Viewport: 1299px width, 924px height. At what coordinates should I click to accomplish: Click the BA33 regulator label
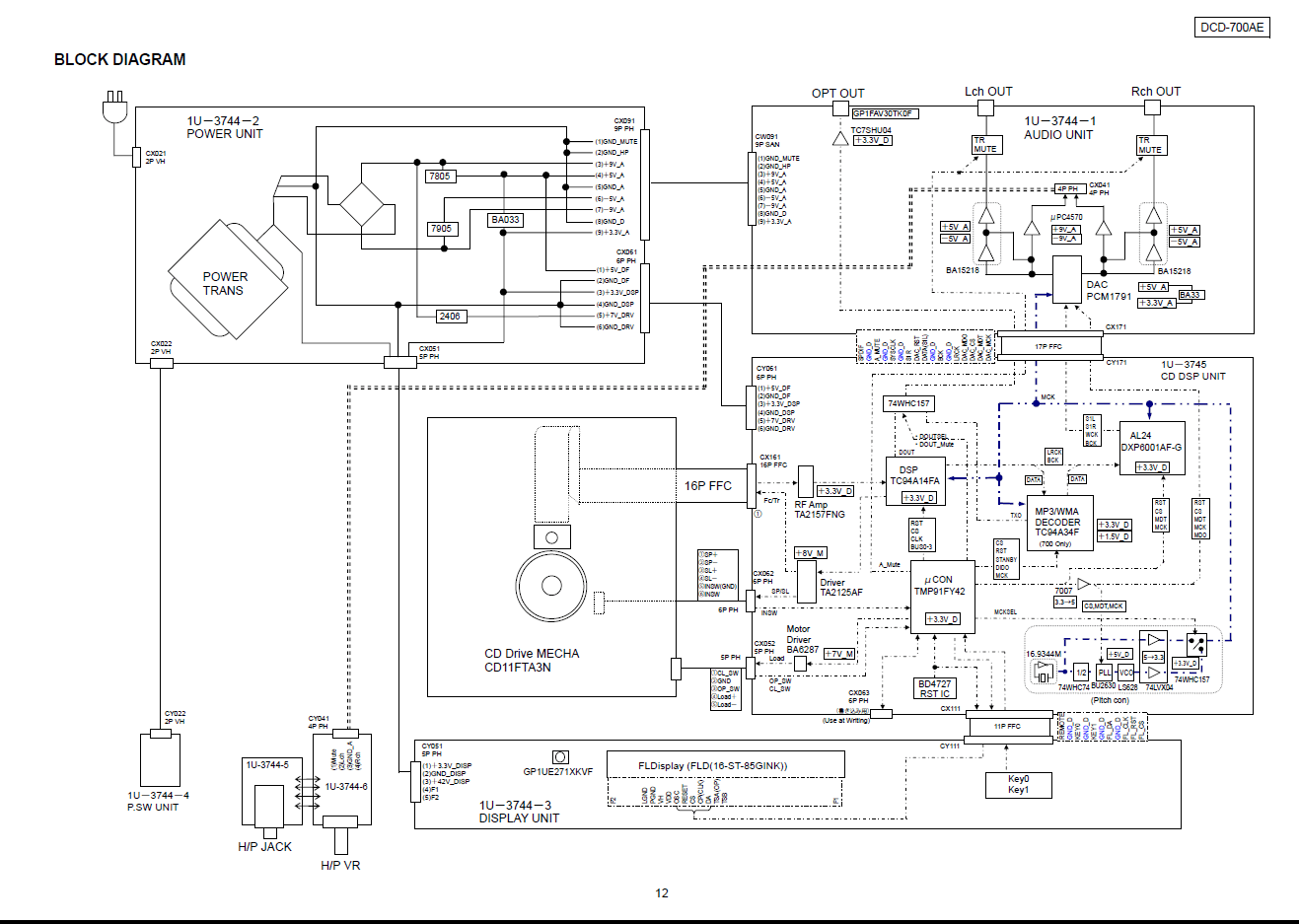pyautogui.click(x=1191, y=295)
